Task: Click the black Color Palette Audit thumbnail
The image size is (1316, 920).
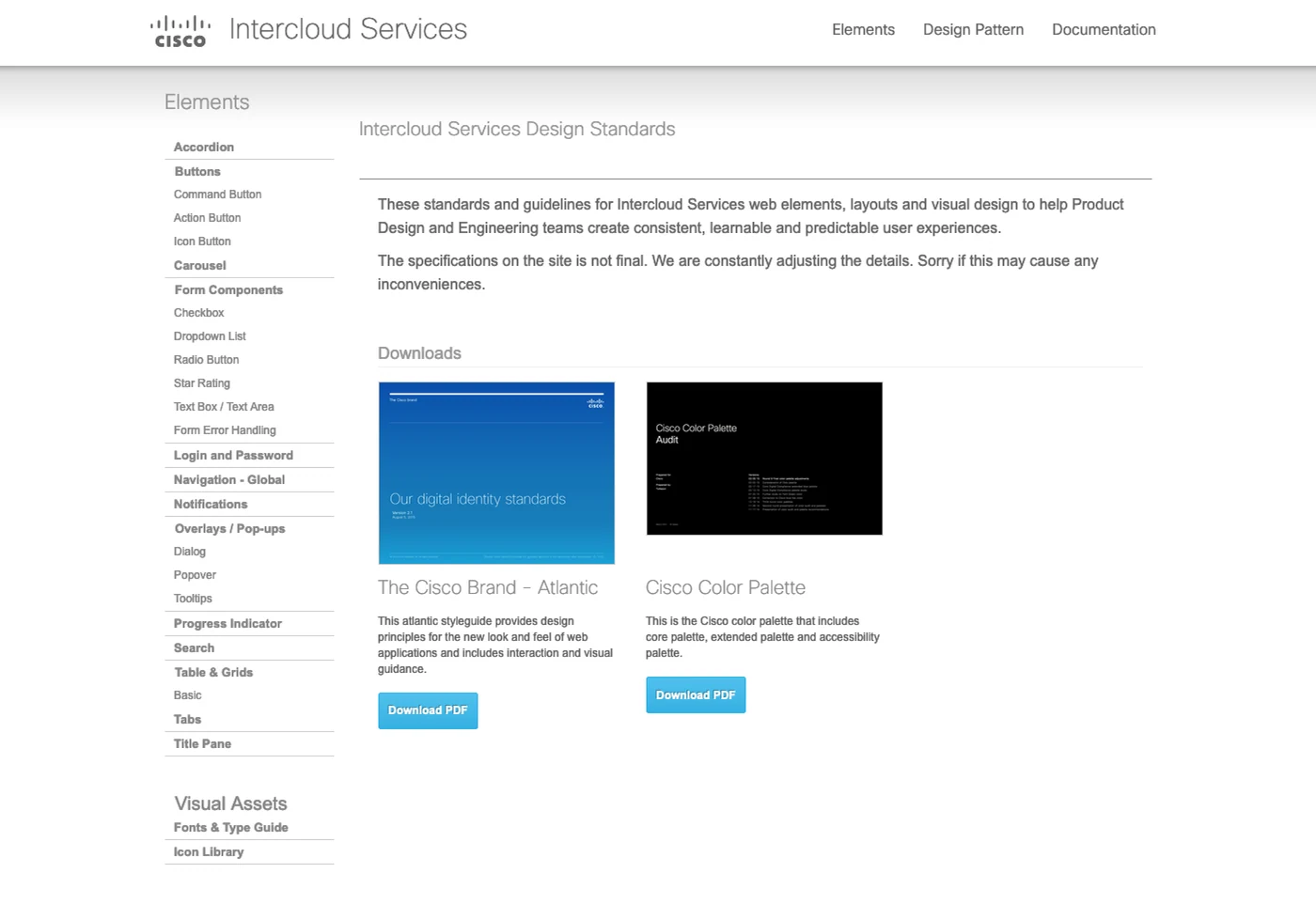Action: pyautogui.click(x=764, y=459)
